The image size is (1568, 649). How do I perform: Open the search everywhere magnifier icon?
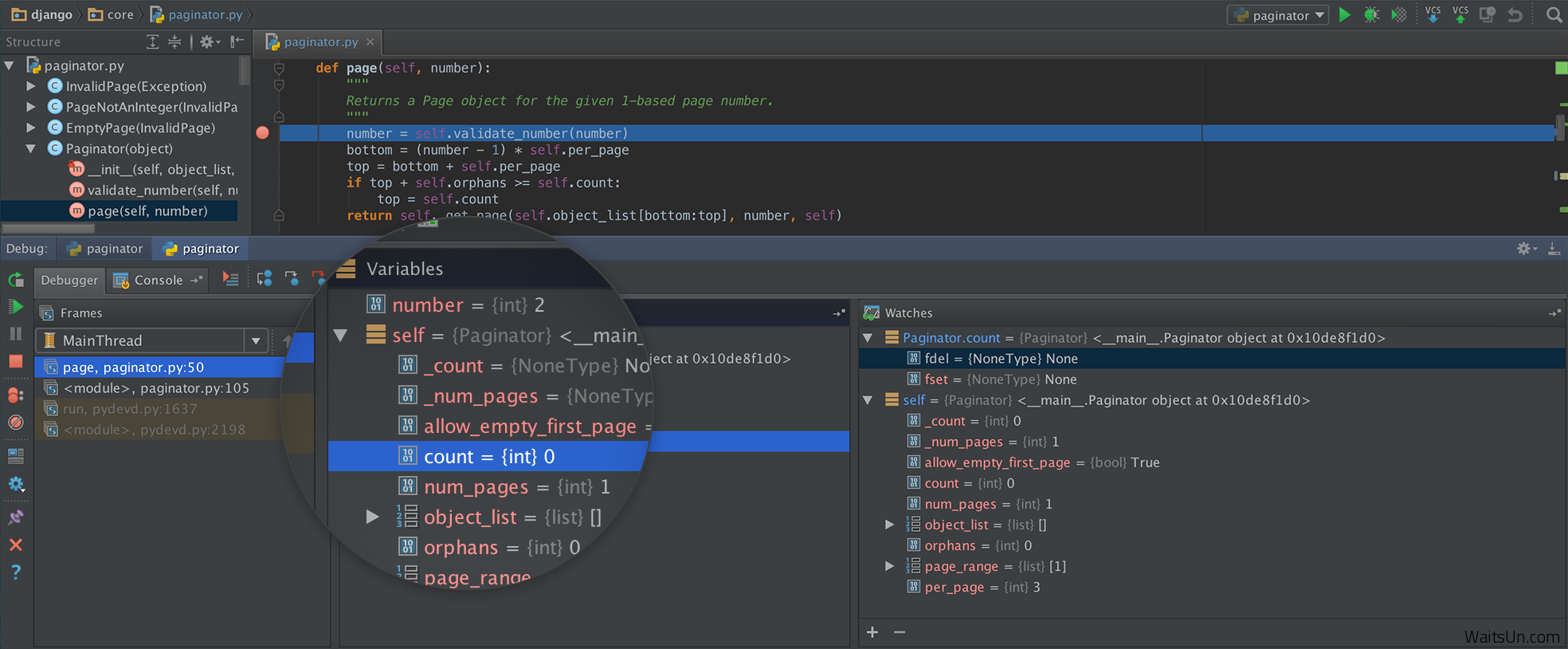(1553, 15)
